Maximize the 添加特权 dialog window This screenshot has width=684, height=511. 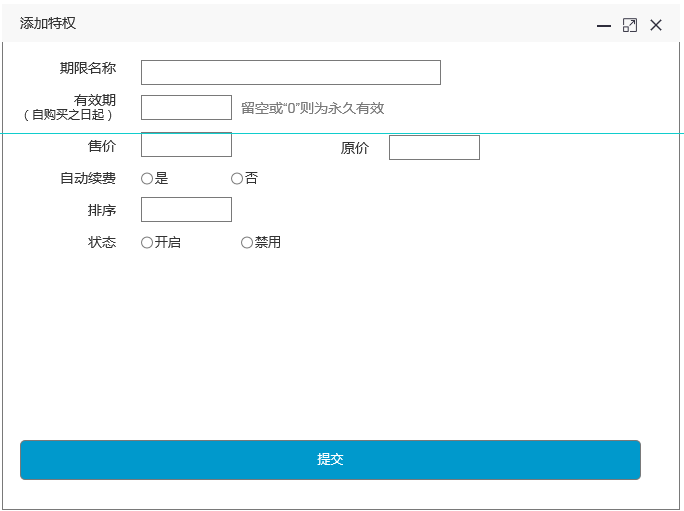pyautogui.click(x=629, y=25)
